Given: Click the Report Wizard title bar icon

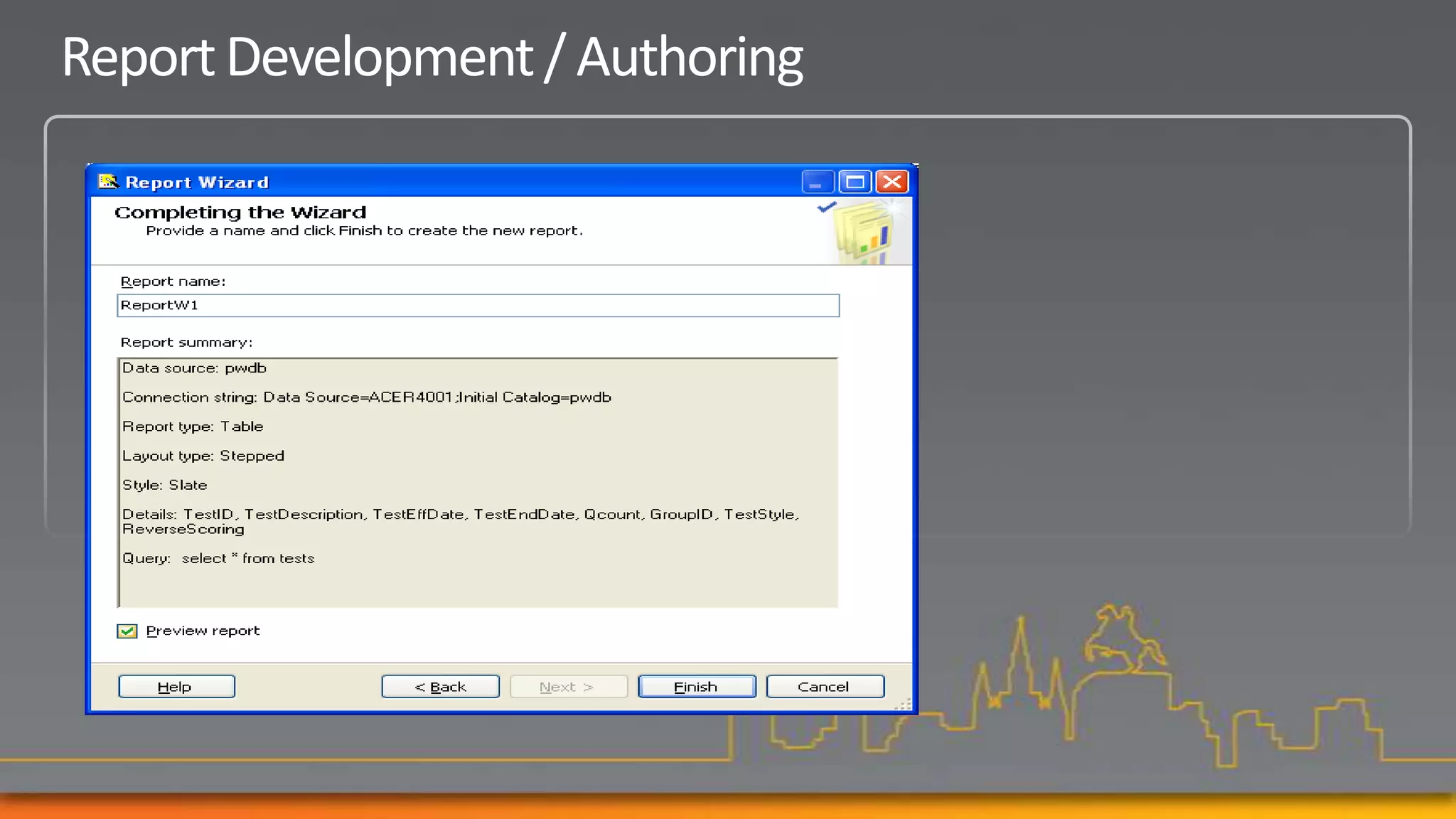Looking at the screenshot, I should tap(108, 182).
